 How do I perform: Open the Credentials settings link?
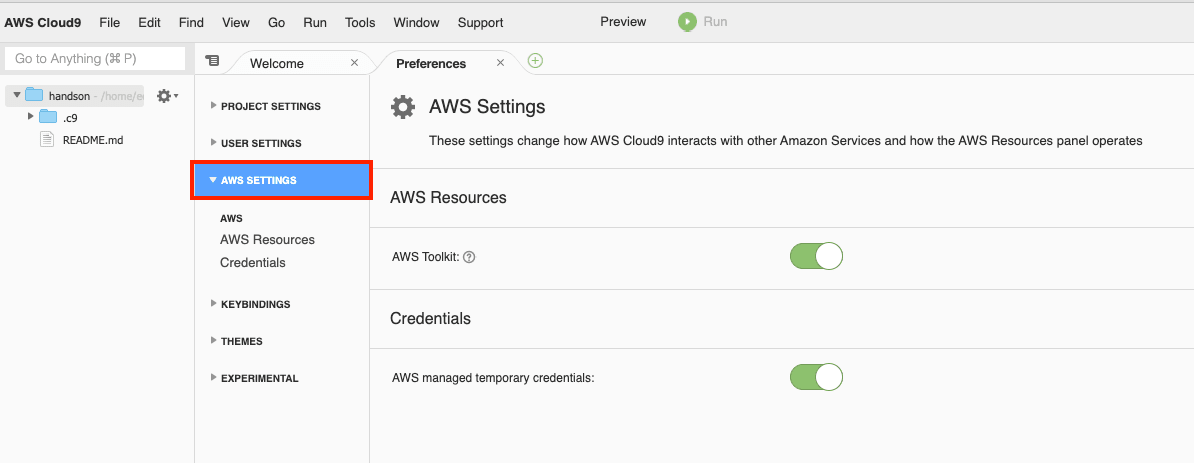point(253,263)
